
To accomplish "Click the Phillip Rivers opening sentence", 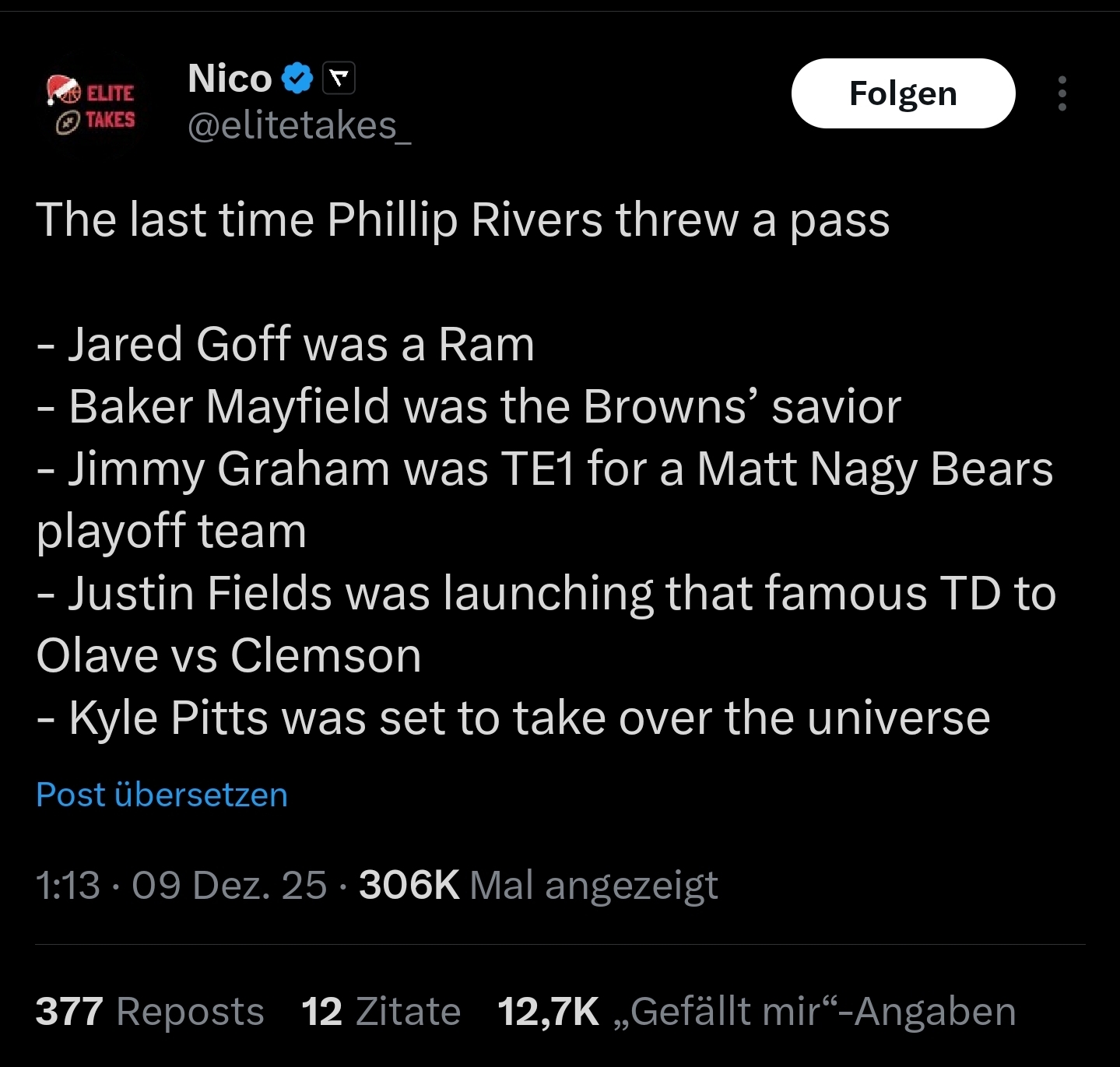I will (462, 219).
